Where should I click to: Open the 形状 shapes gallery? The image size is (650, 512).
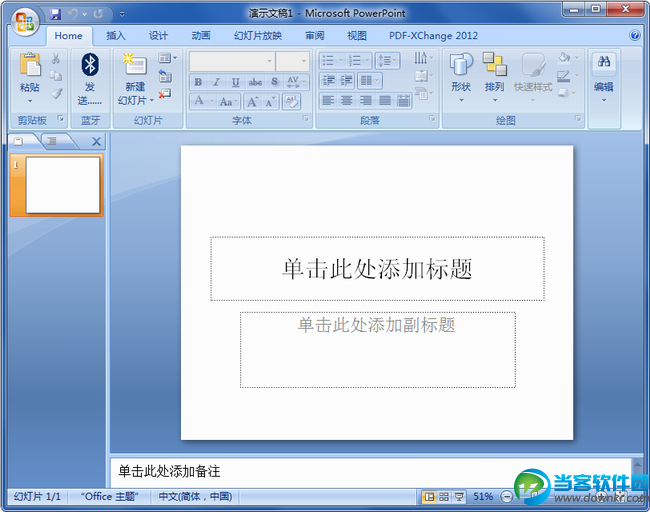tap(461, 78)
